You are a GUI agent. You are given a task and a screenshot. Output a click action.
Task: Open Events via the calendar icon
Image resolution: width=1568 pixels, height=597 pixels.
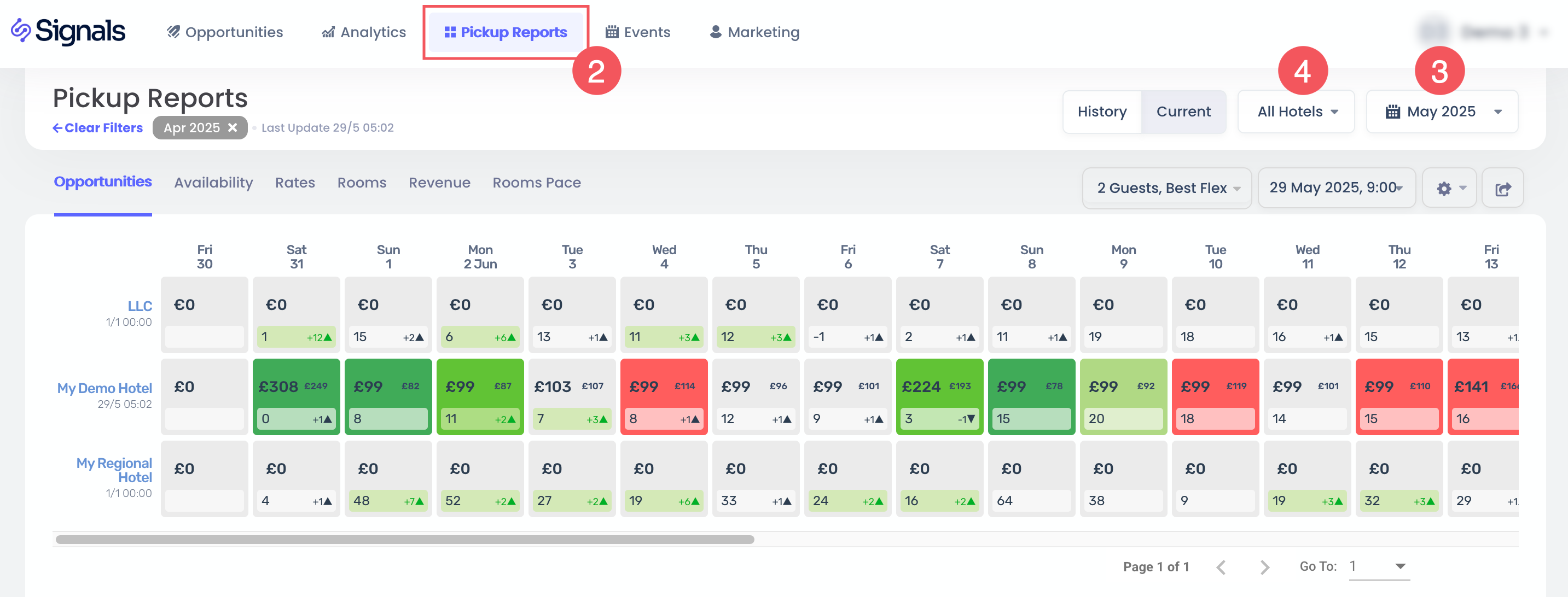pyautogui.click(x=612, y=32)
